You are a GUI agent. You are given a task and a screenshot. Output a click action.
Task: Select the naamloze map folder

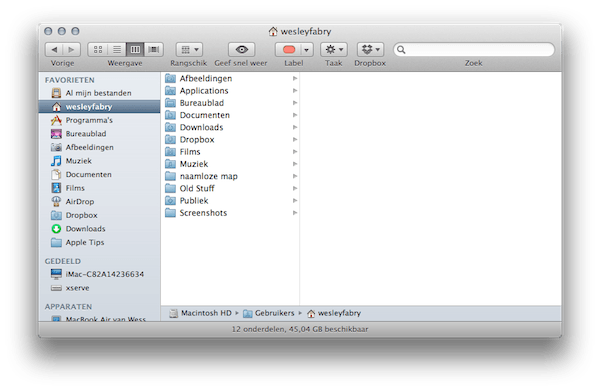(x=230, y=176)
